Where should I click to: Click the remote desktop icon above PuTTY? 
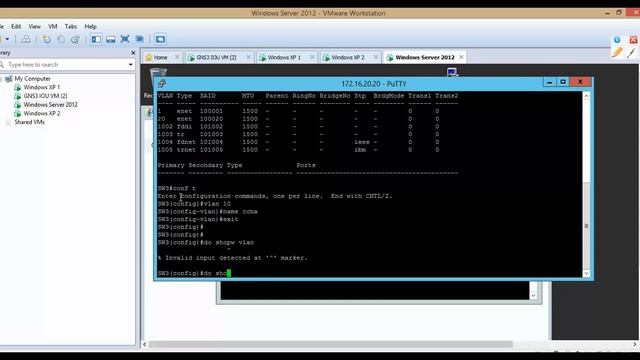452,72
